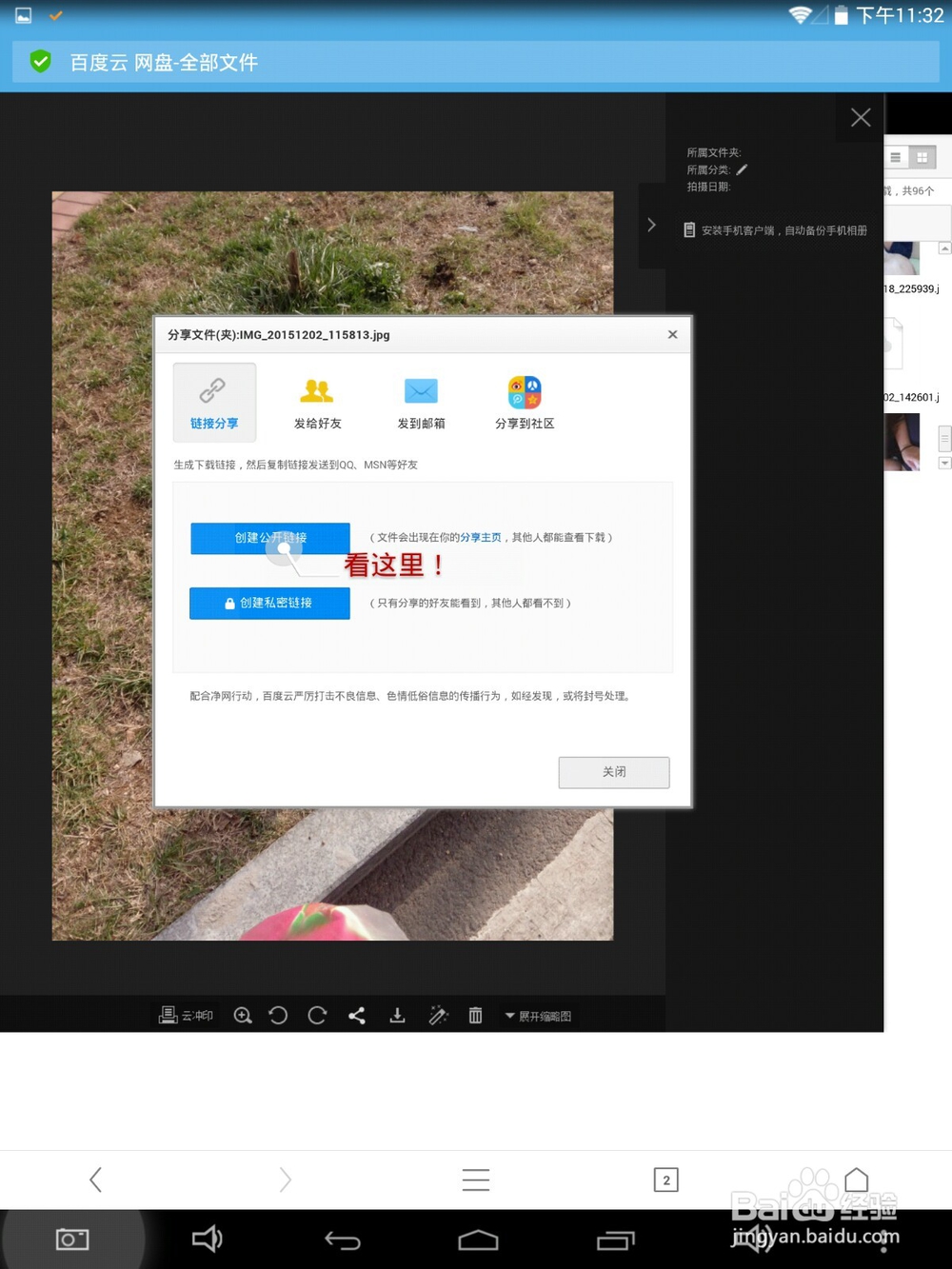Tap the Android screenshot camera button
The width and height of the screenshot is (952, 1269).
coord(72,1239)
